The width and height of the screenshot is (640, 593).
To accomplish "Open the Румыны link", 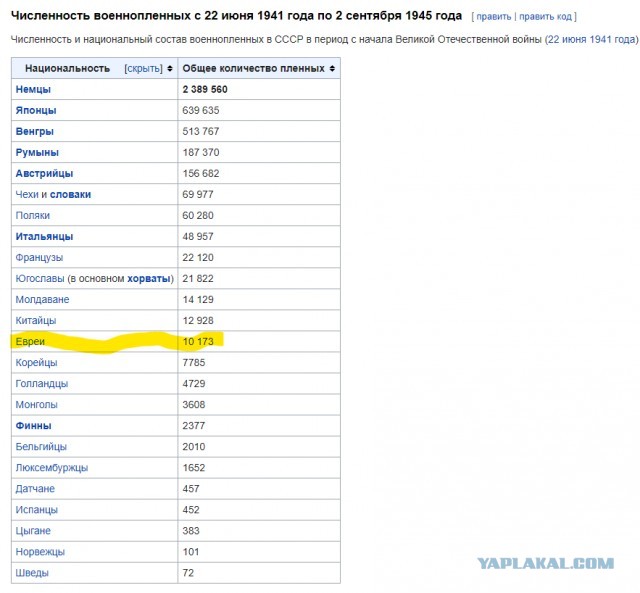I will [37, 153].
